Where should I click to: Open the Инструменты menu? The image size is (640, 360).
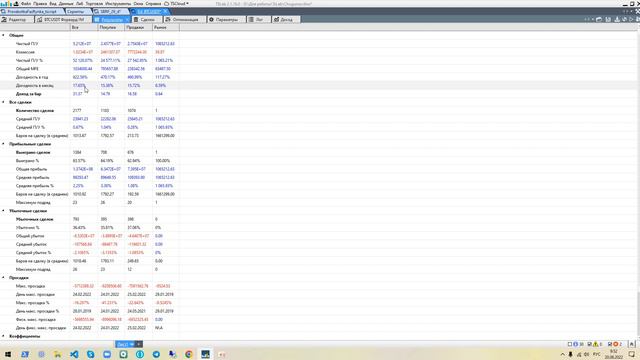118,4
